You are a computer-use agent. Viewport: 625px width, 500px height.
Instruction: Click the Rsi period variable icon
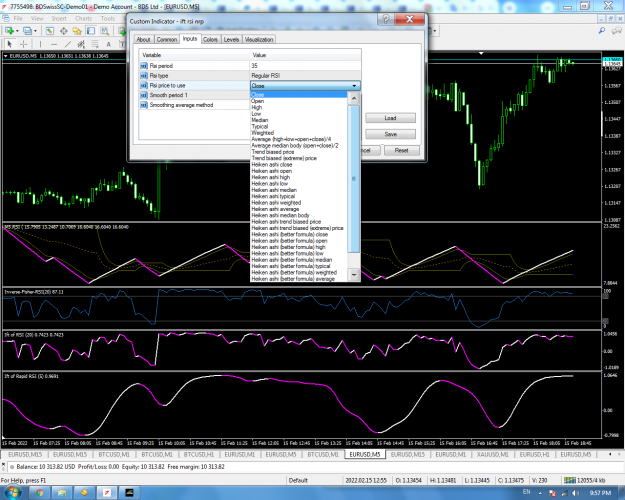pyautogui.click(x=144, y=66)
